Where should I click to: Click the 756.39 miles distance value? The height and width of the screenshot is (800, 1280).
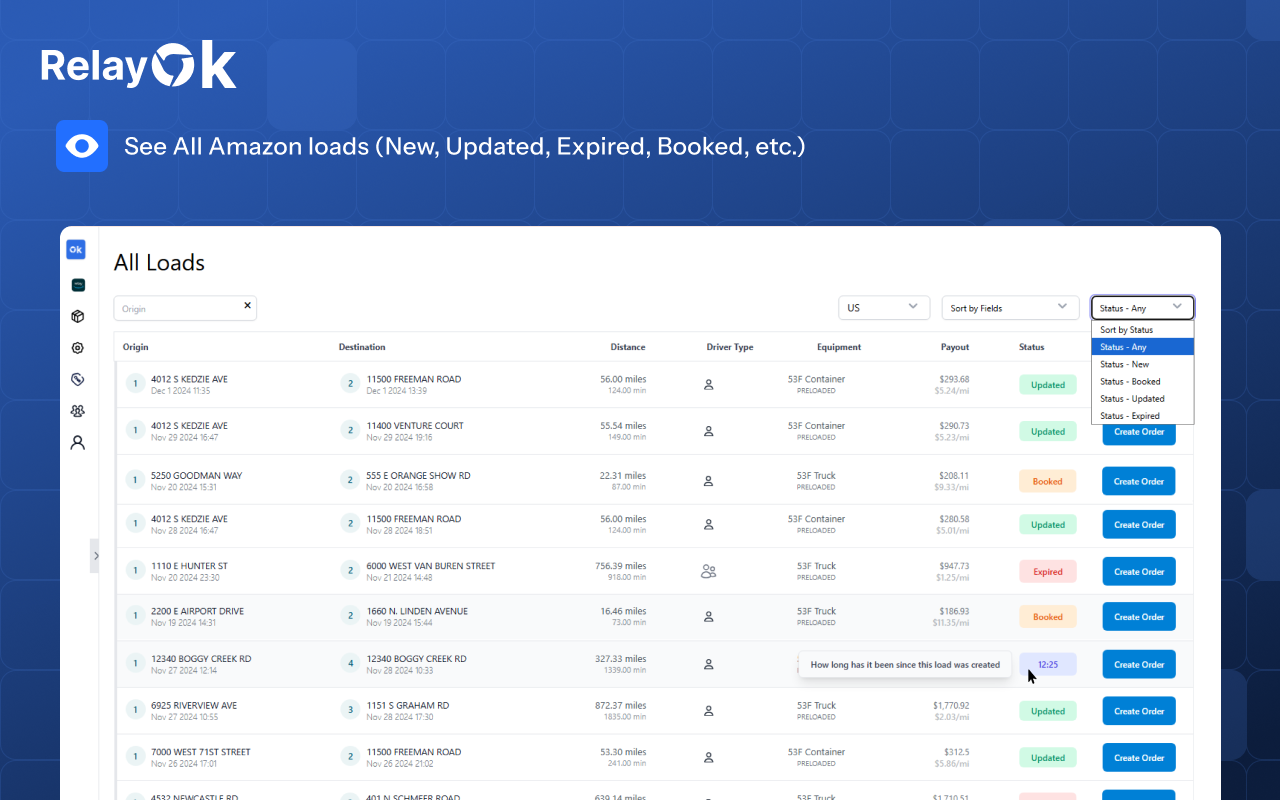tap(621, 566)
